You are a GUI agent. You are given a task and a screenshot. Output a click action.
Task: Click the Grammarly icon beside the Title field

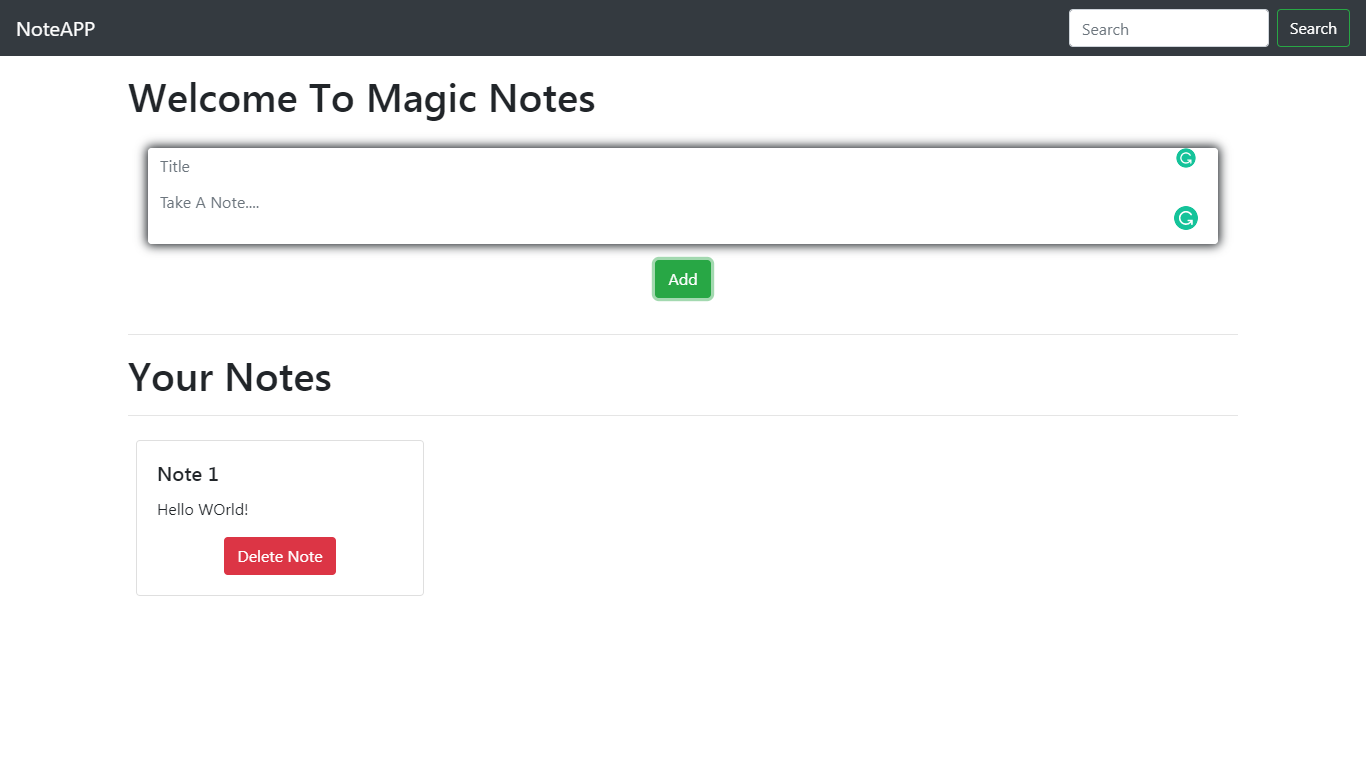pyautogui.click(x=1185, y=158)
